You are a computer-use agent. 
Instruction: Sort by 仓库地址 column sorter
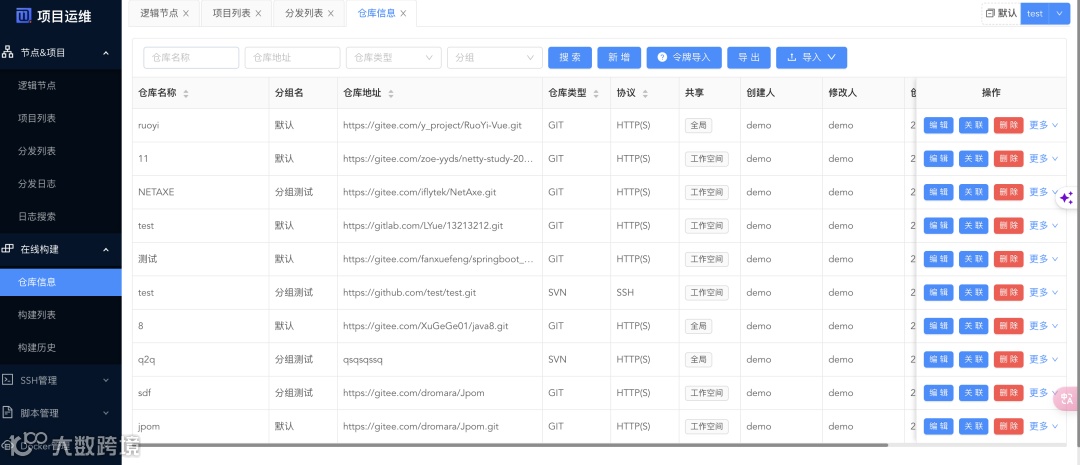(391, 94)
